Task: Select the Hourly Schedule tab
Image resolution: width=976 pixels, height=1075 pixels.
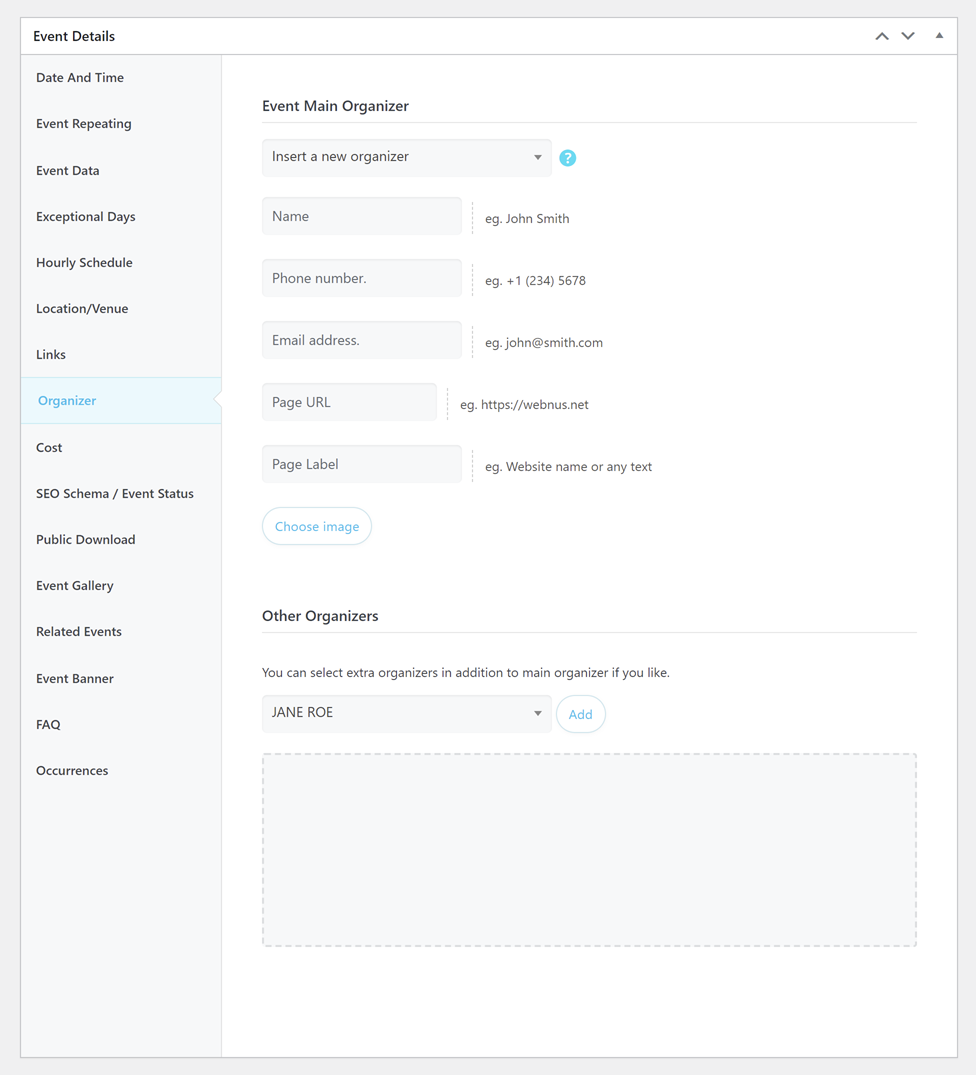Action: coord(84,263)
